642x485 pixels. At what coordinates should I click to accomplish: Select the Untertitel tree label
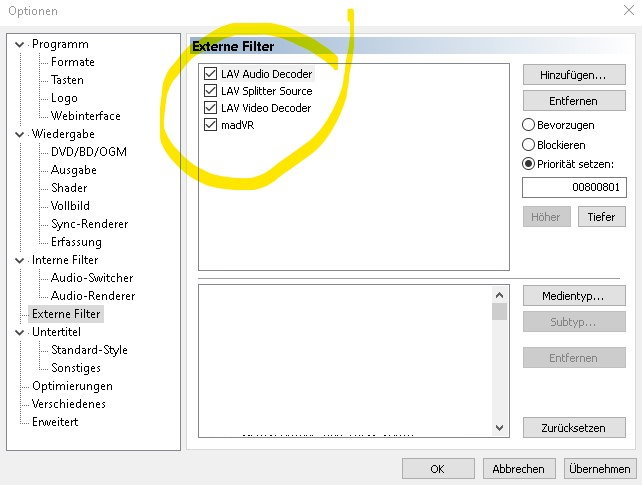(x=56, y=332)
